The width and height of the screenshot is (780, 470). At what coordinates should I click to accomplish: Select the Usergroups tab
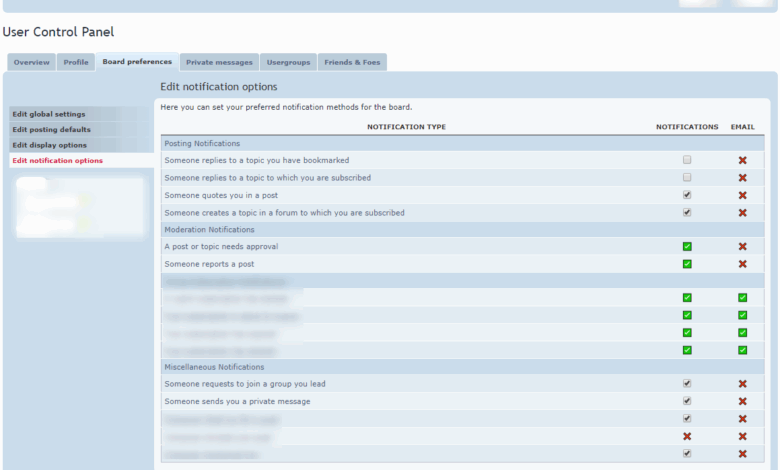[x=288, y=62]
